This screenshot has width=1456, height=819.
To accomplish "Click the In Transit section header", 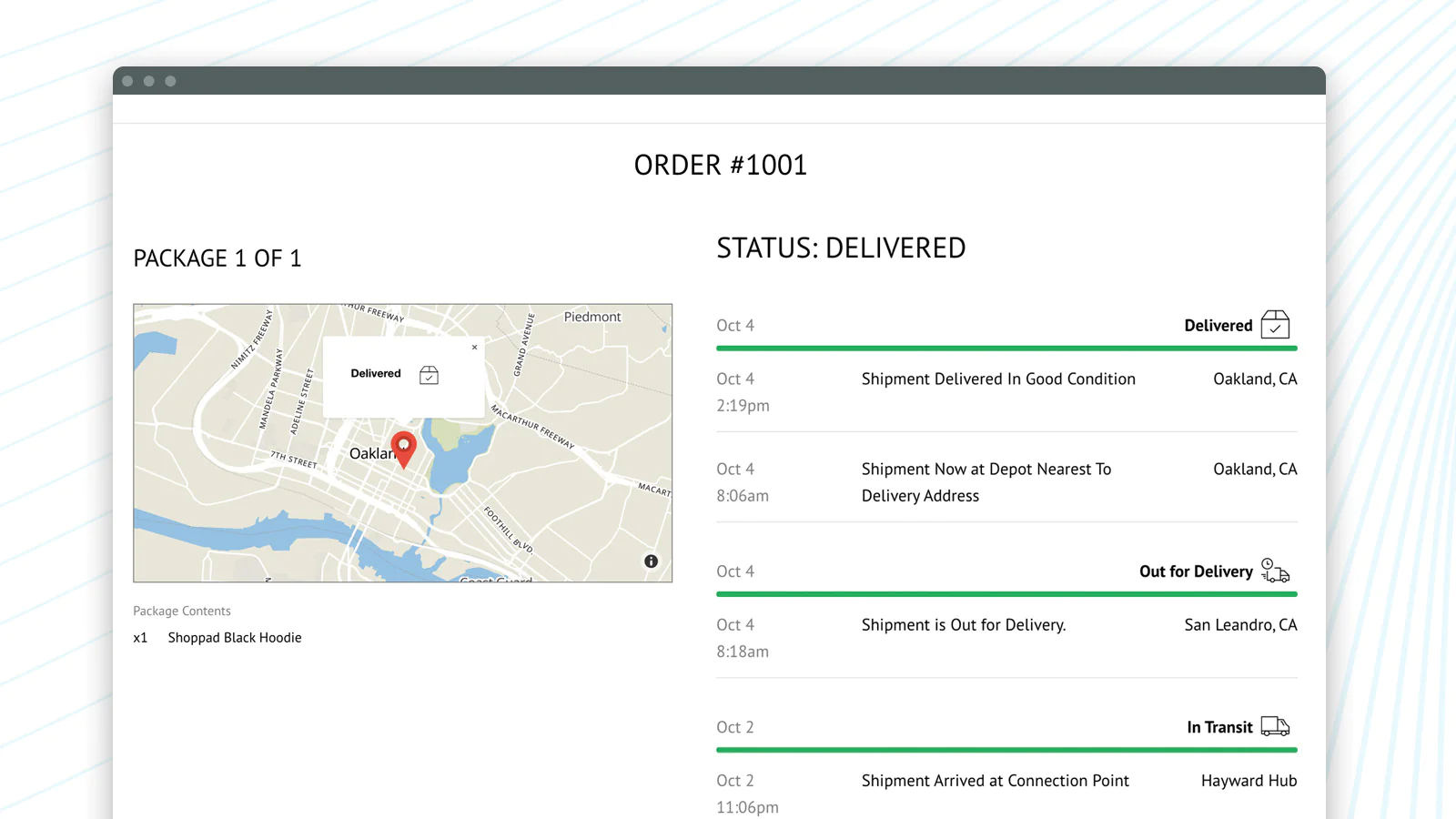I will point(1219,727).
